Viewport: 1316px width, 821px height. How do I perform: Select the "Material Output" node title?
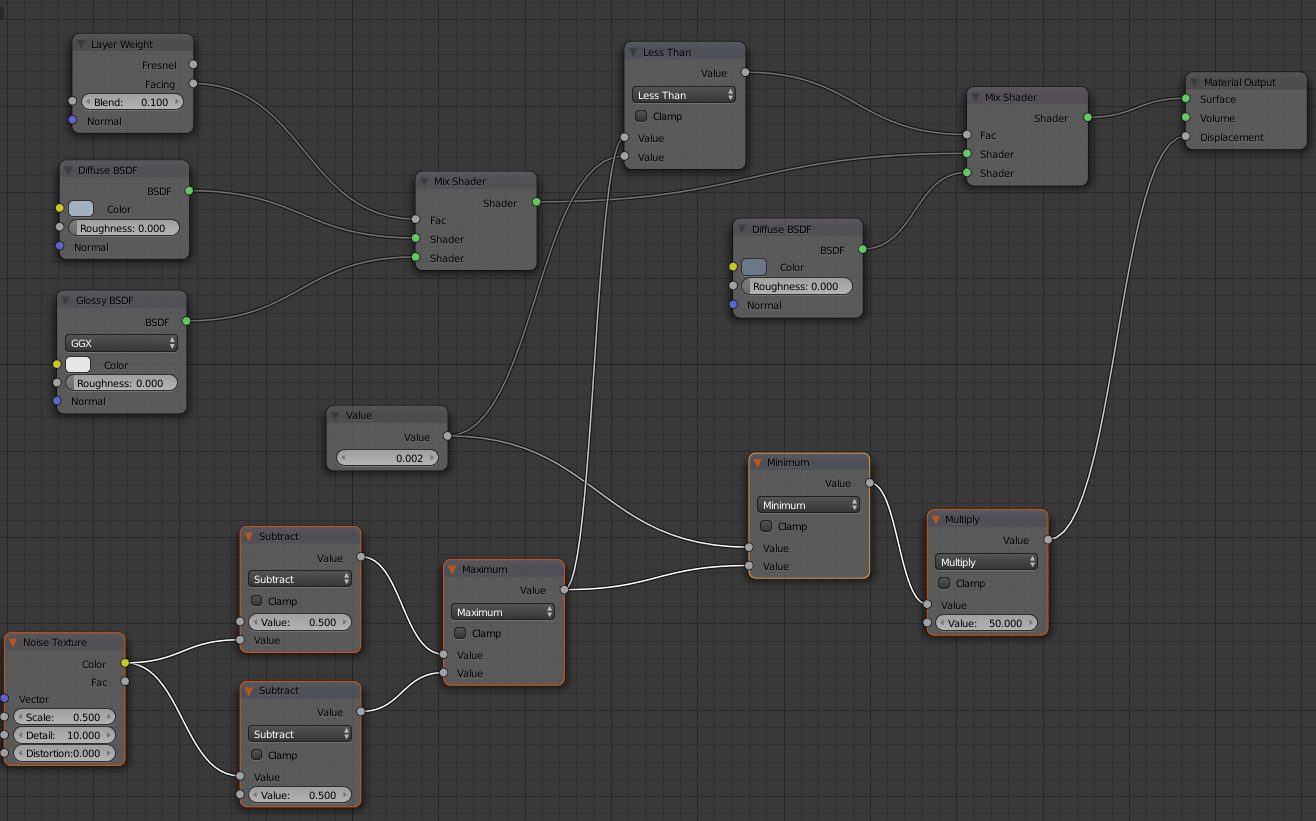pos(1240,82)
